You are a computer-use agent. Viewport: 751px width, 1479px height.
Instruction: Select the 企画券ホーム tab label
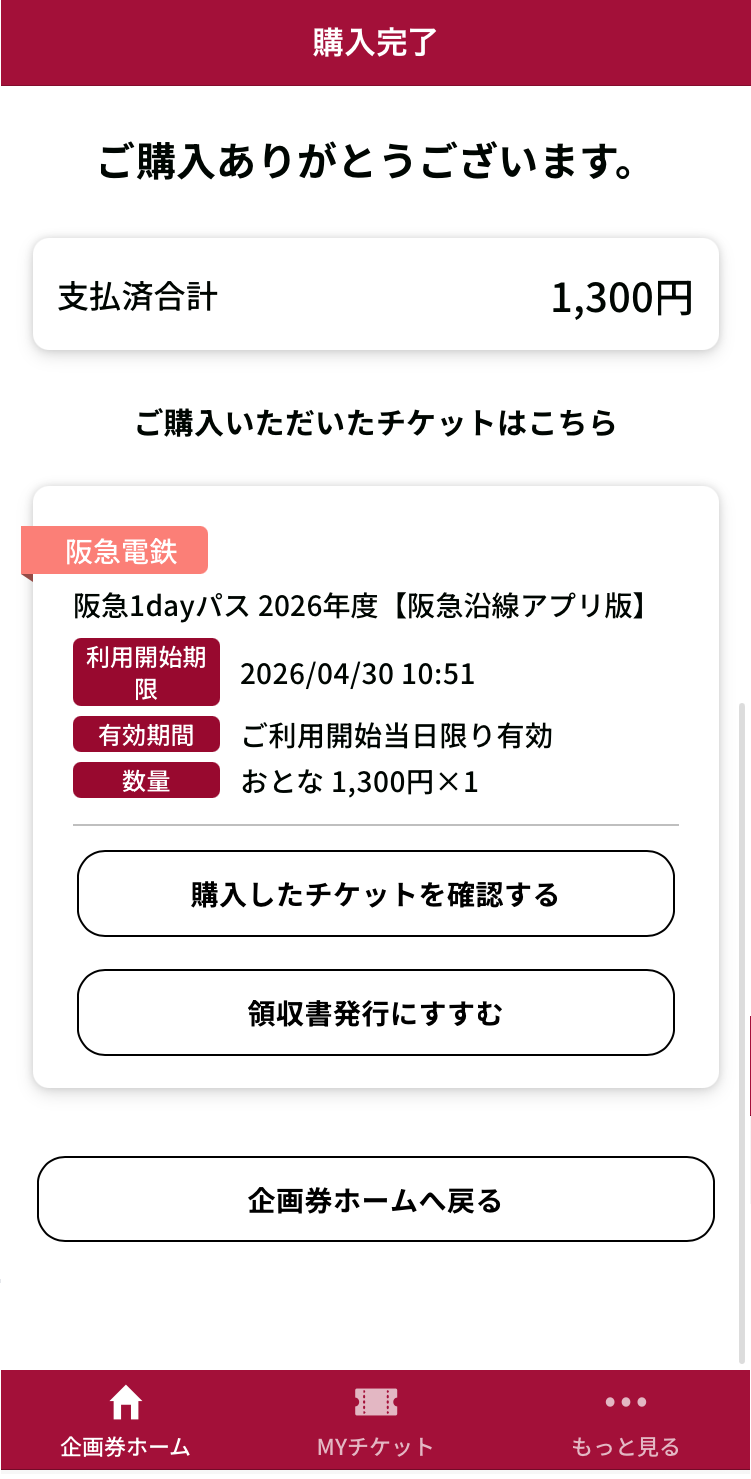(125, 1446)
